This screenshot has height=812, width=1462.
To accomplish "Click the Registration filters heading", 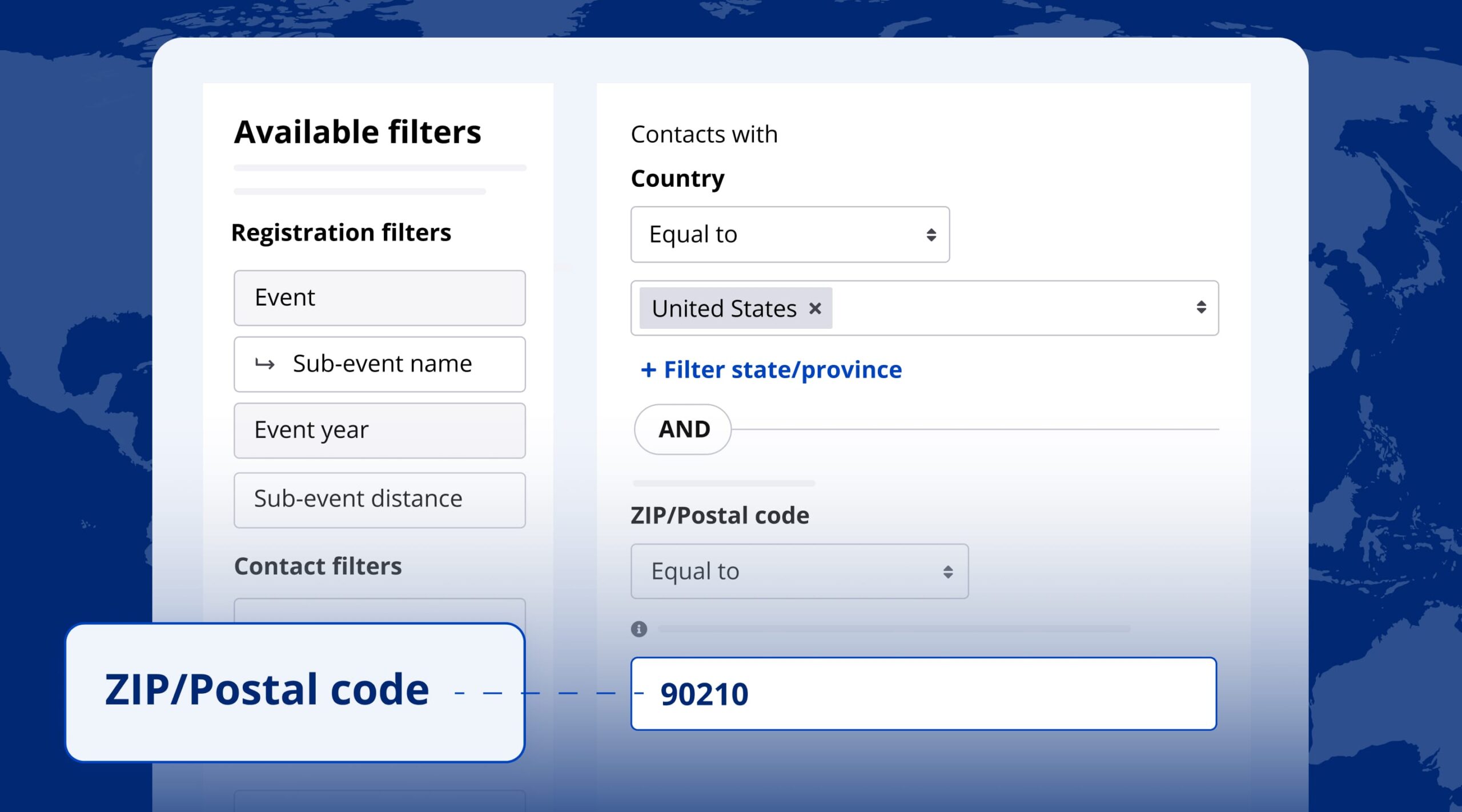I will 341,232.
